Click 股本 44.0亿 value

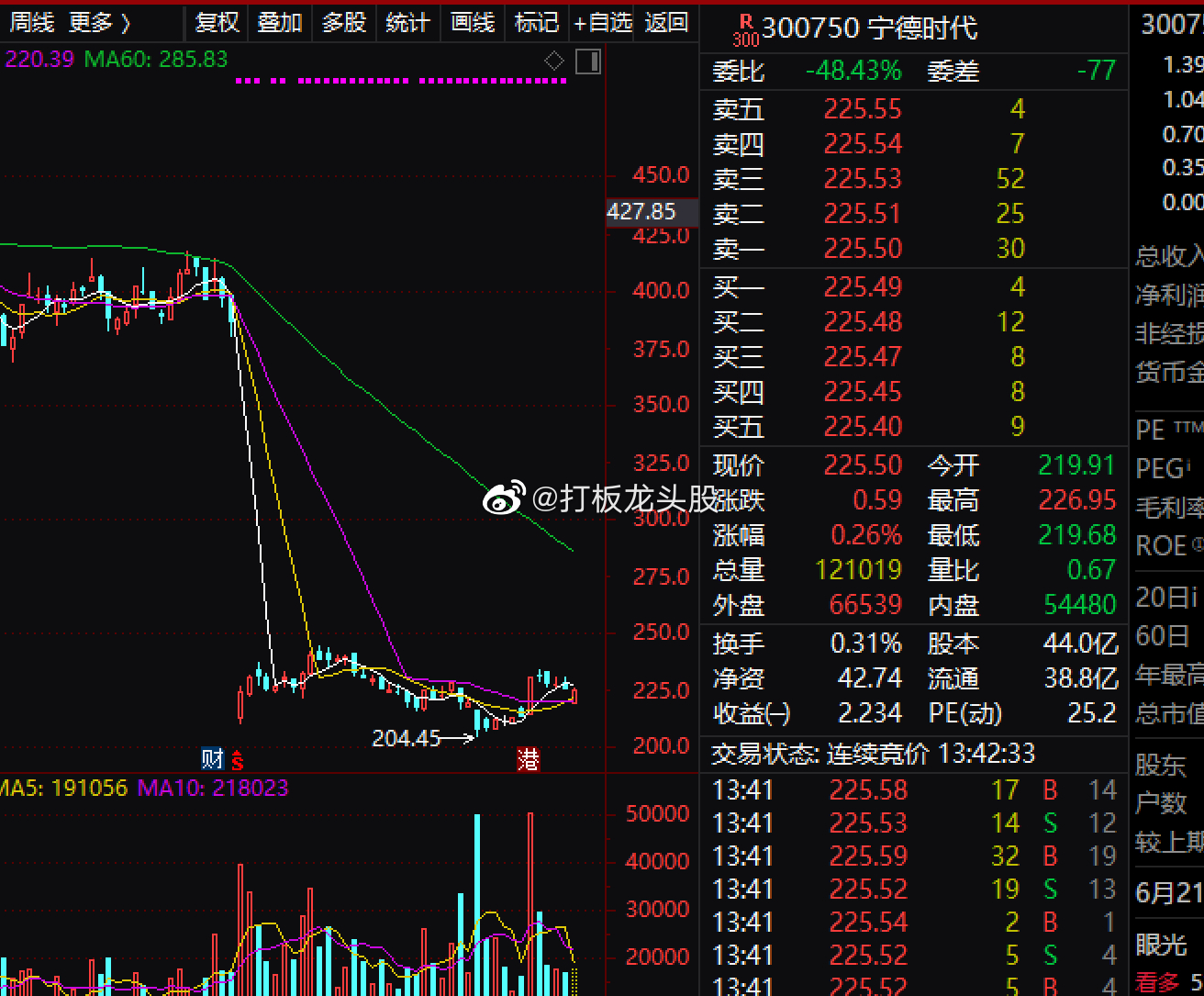1081,643
